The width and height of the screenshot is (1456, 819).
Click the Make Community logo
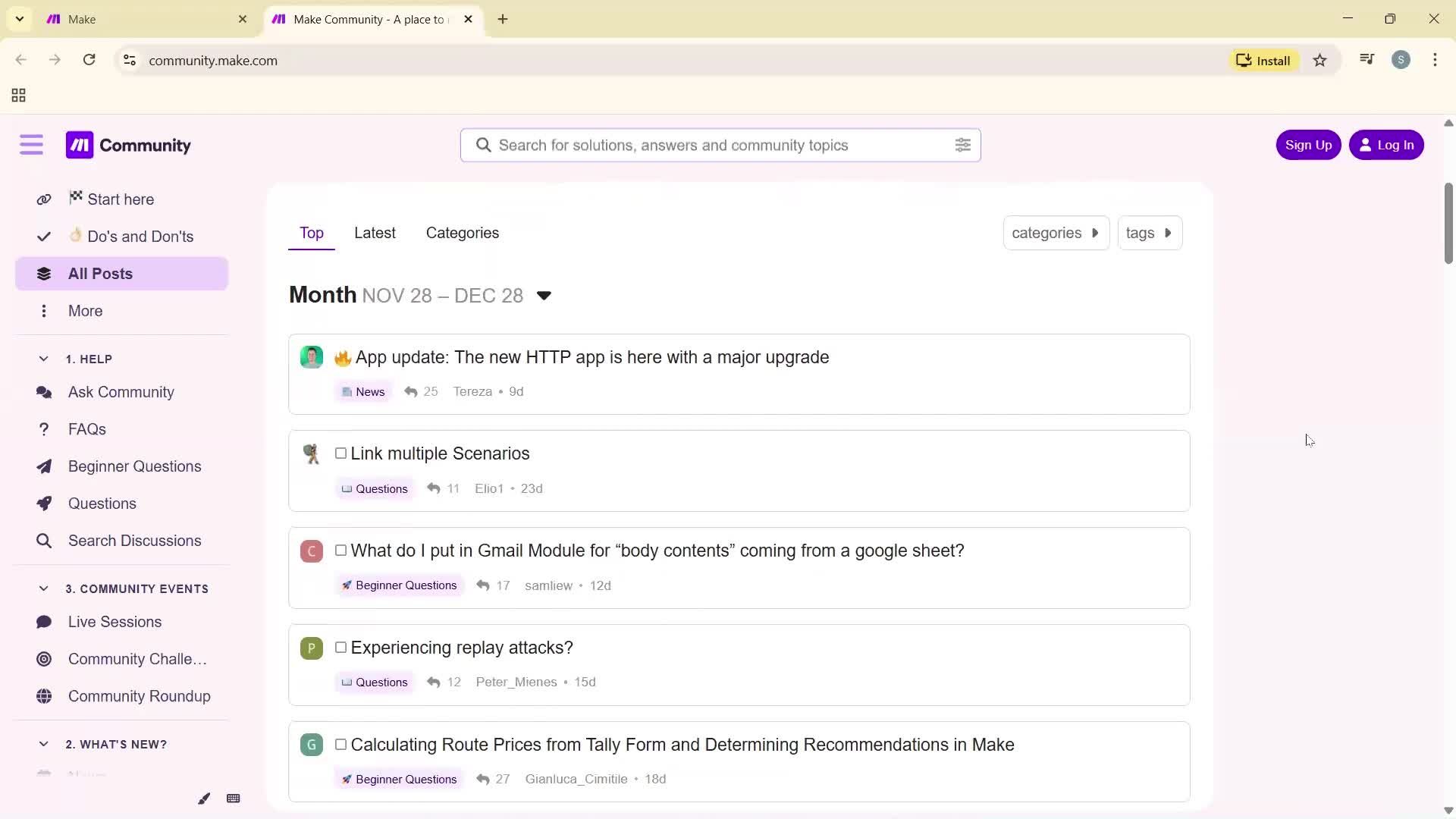127,145
